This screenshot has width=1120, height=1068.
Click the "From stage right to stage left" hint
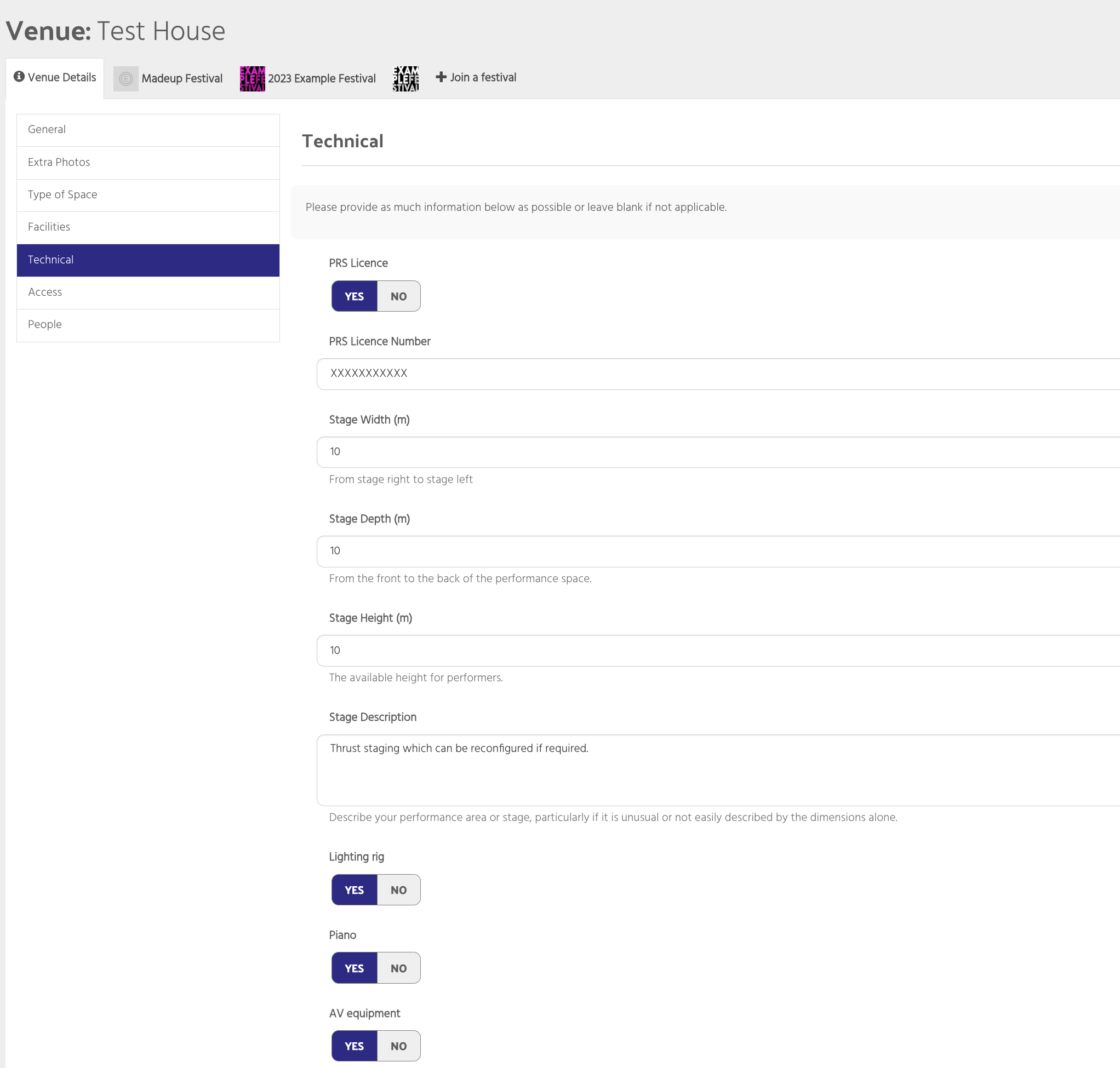[401, 479]
